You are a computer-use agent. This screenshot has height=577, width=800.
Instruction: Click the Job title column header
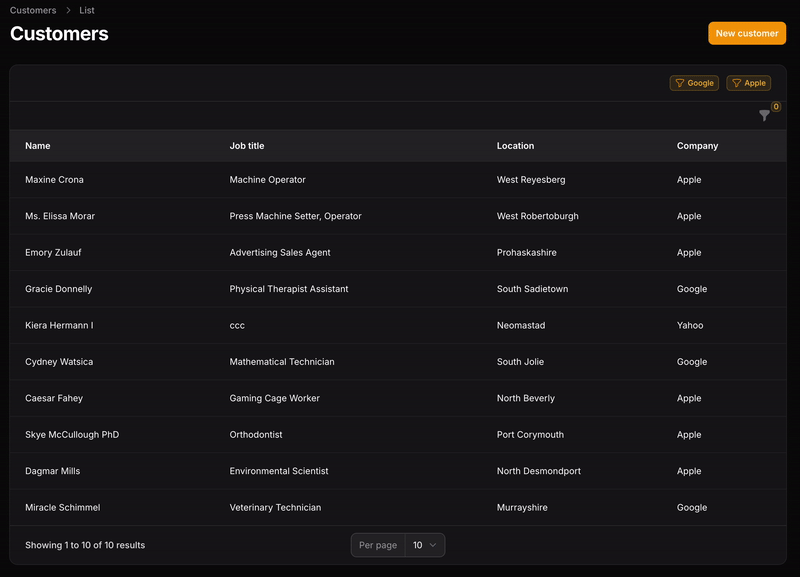point(247,146)
